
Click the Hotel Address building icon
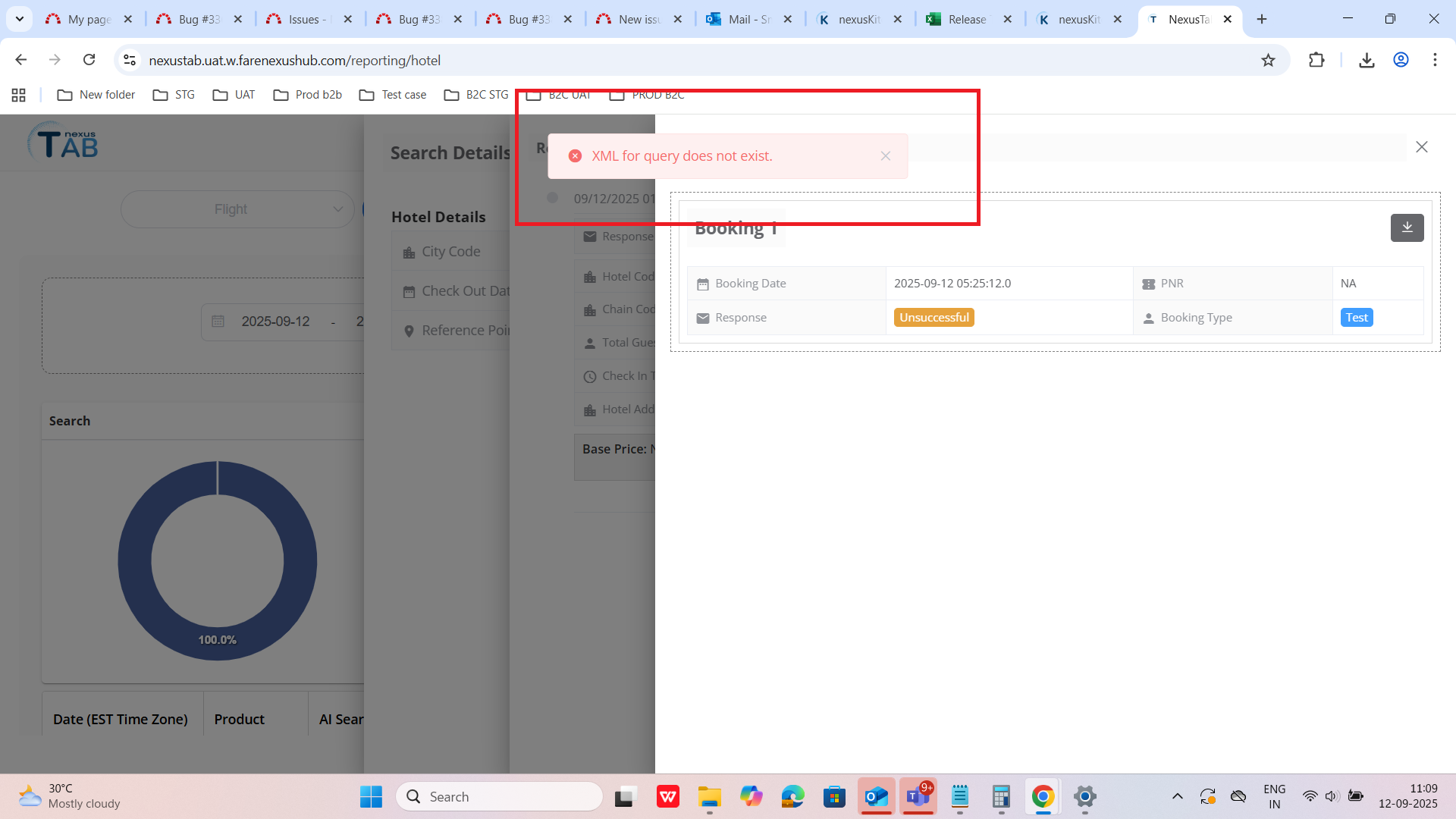click(590, 410)
